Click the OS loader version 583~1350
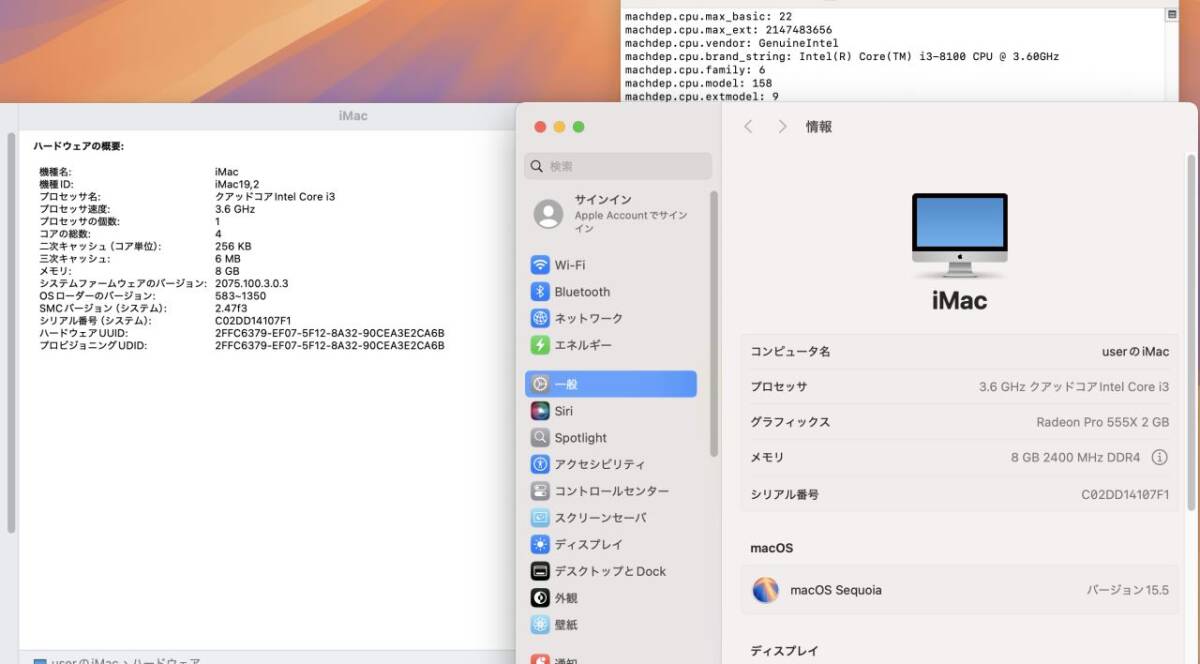This screenshot has height=664, width=1200. (241, 296)
